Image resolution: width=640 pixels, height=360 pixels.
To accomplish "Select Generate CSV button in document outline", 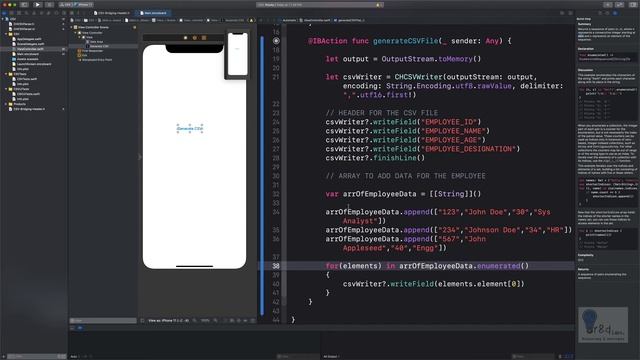I will click(99, 46).
